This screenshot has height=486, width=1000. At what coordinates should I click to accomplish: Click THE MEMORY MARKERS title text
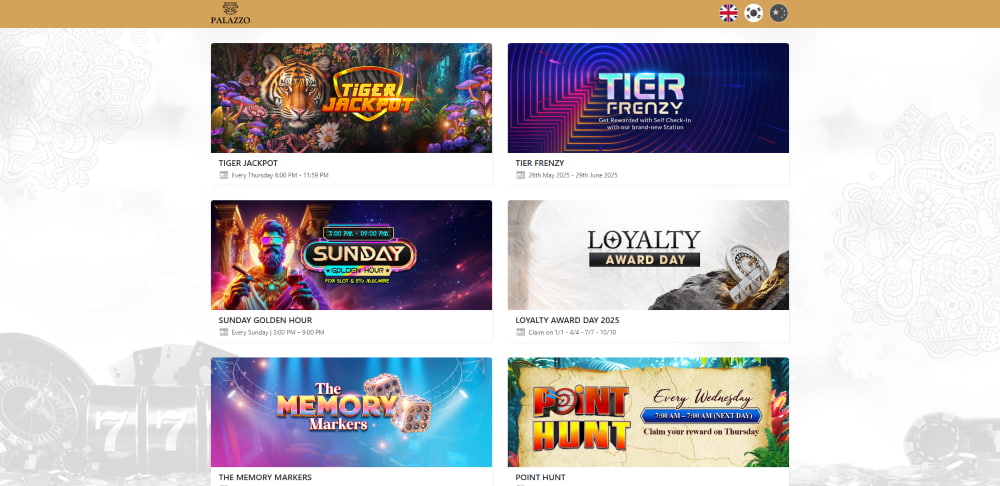265,477
